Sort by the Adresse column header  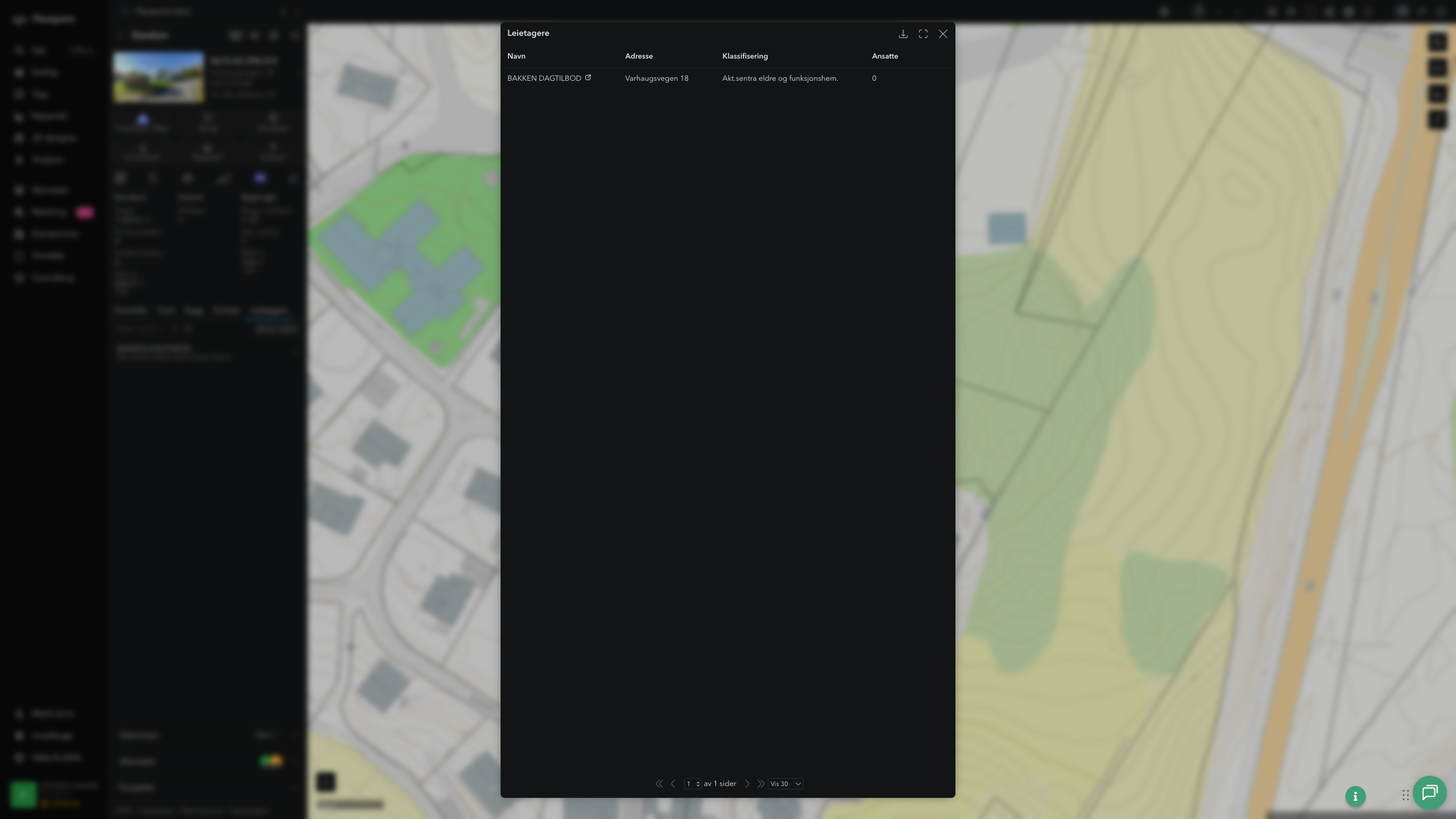pos(639,56)
